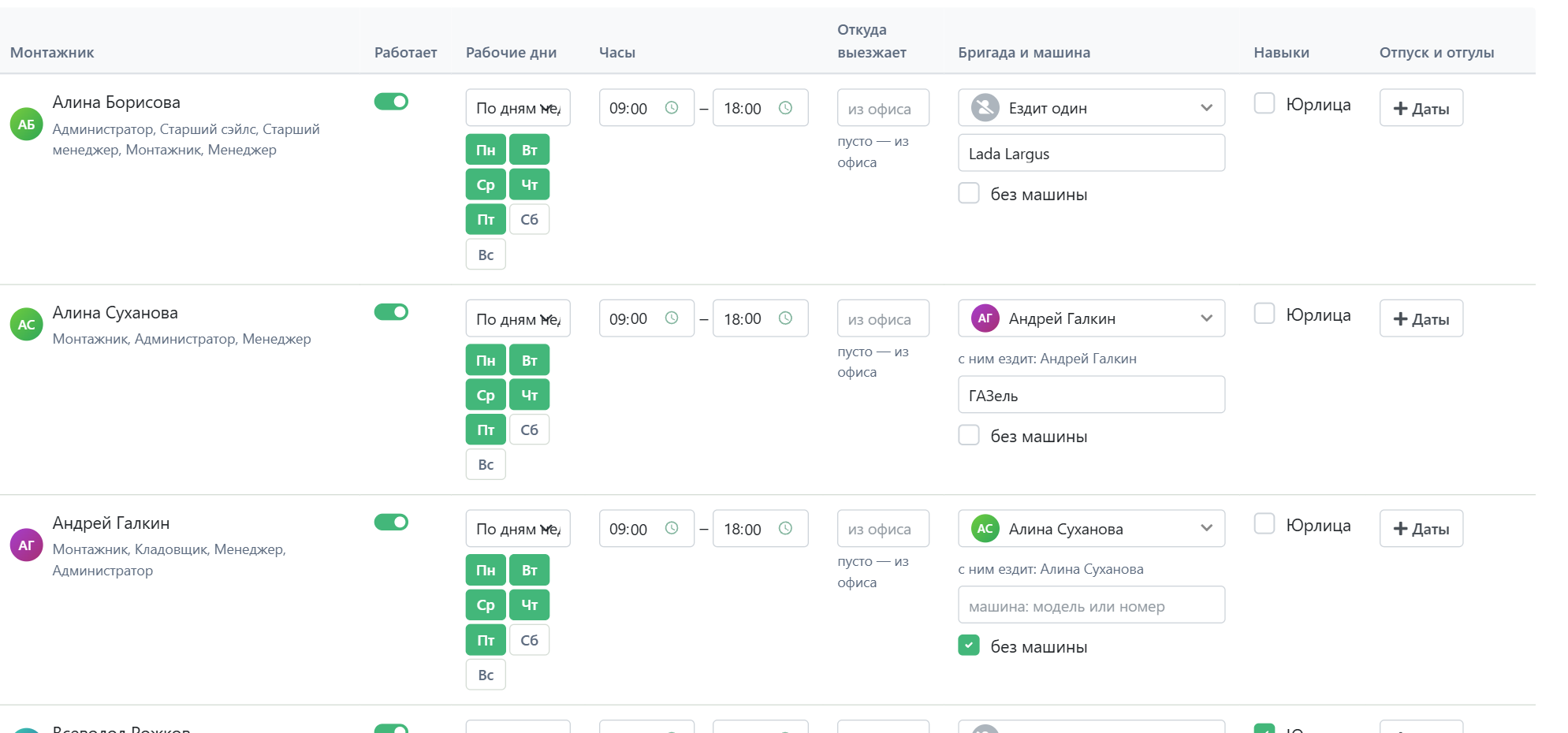Screen dimensions: 1568x733
Task: Click the АГ avatar beside Андрей Галкин's name
Action: [x=26, y=545]
